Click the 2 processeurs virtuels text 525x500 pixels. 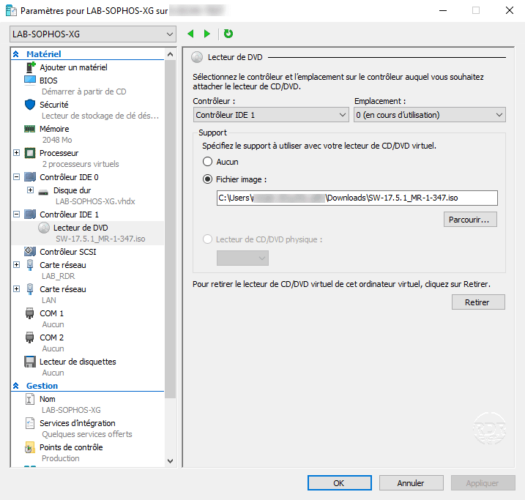tap(80, 164)
